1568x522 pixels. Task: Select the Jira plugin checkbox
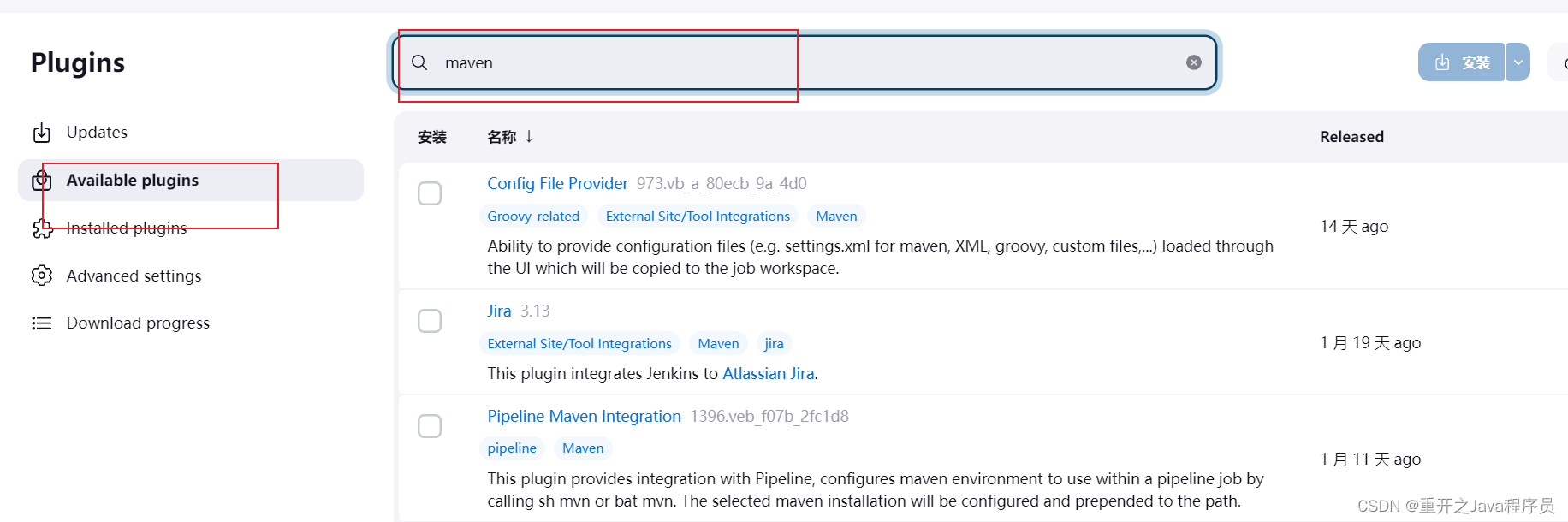[x=430, y=321]
